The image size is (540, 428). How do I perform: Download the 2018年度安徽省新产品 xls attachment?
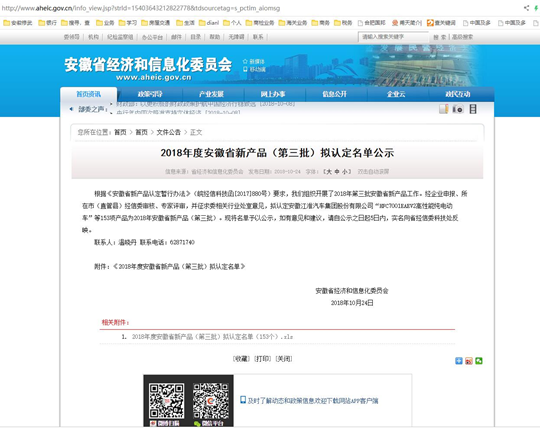[212, 336]
